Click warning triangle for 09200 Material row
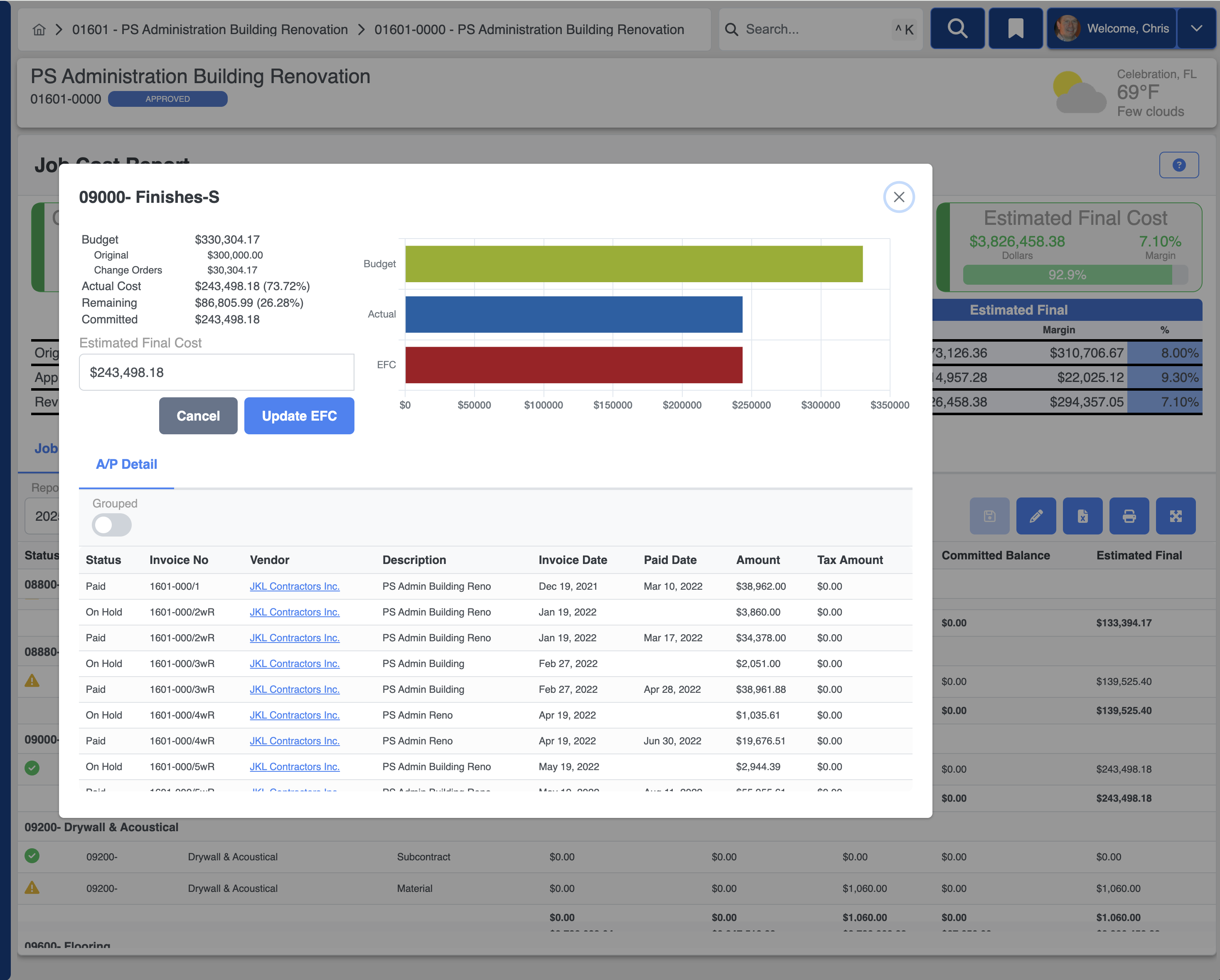Image resolution: width=1220 pixels, height=980 pixels. coord(32,887)
